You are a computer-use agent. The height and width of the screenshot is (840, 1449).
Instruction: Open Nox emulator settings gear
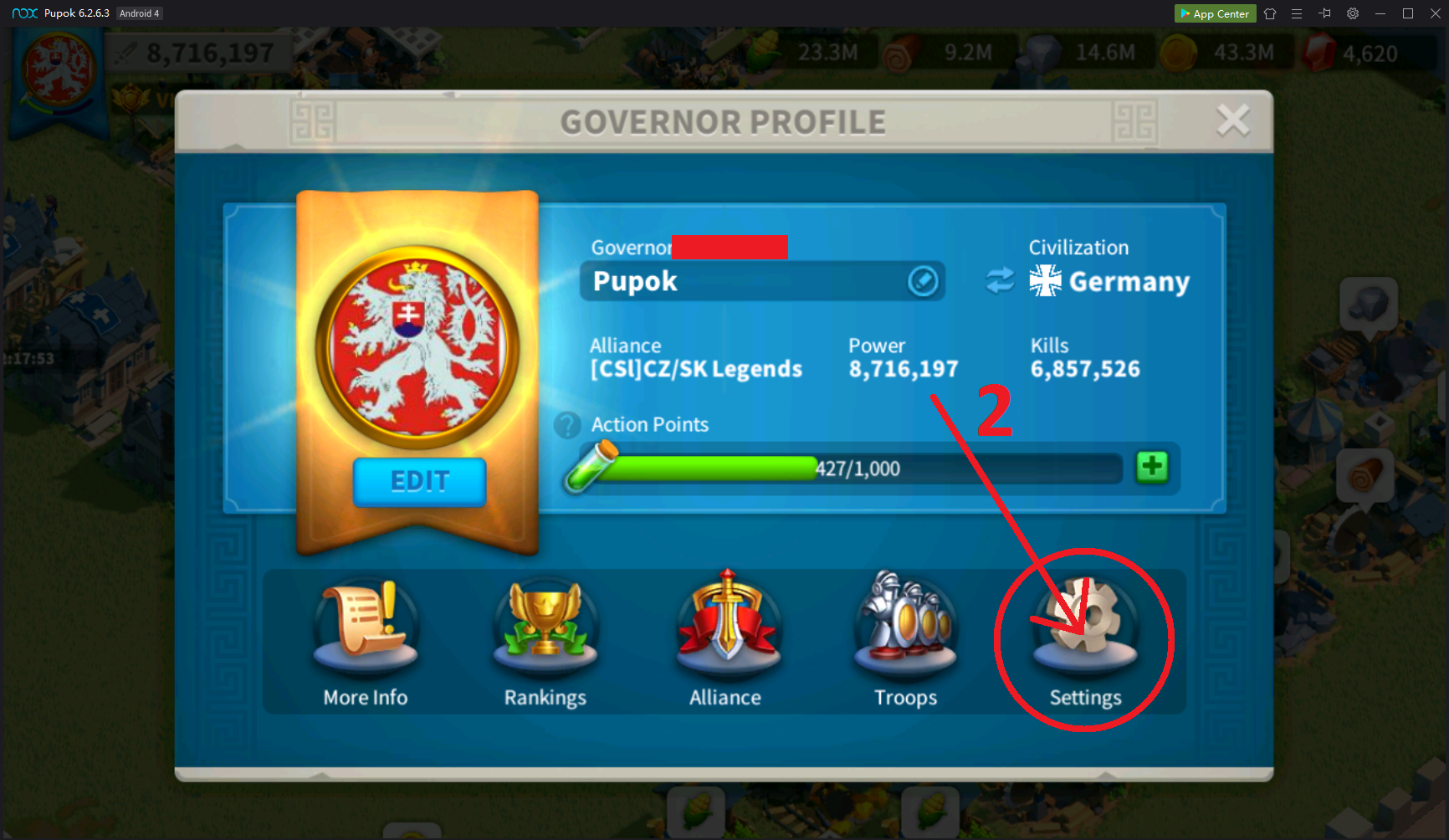[x=1353, y=13]
